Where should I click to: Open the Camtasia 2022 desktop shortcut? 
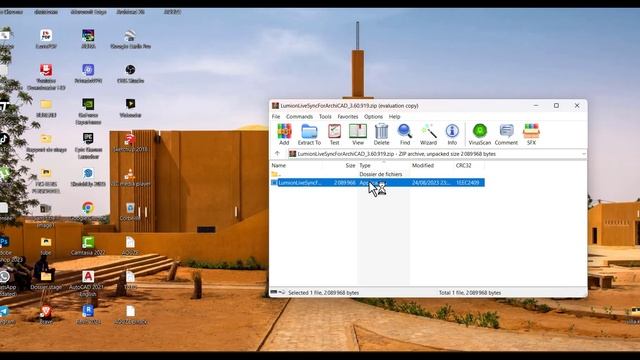pyautogui.click(x=88, y=246)
